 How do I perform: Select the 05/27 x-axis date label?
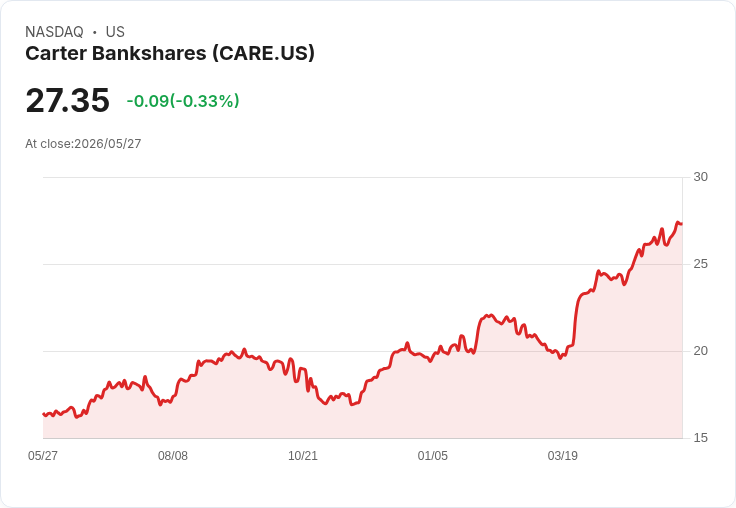click(43, 456)
